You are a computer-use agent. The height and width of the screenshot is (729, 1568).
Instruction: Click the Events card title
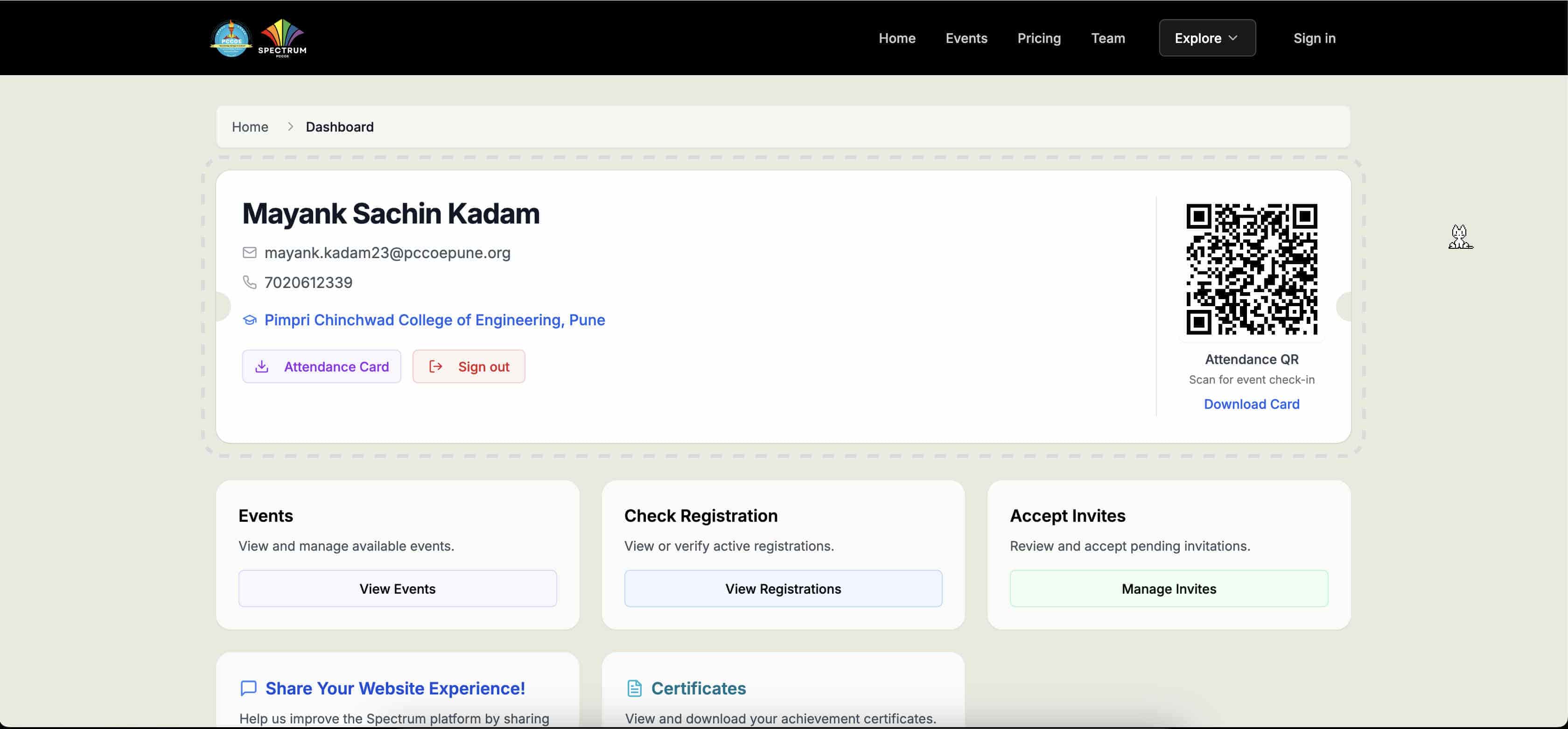click(266, 515)
